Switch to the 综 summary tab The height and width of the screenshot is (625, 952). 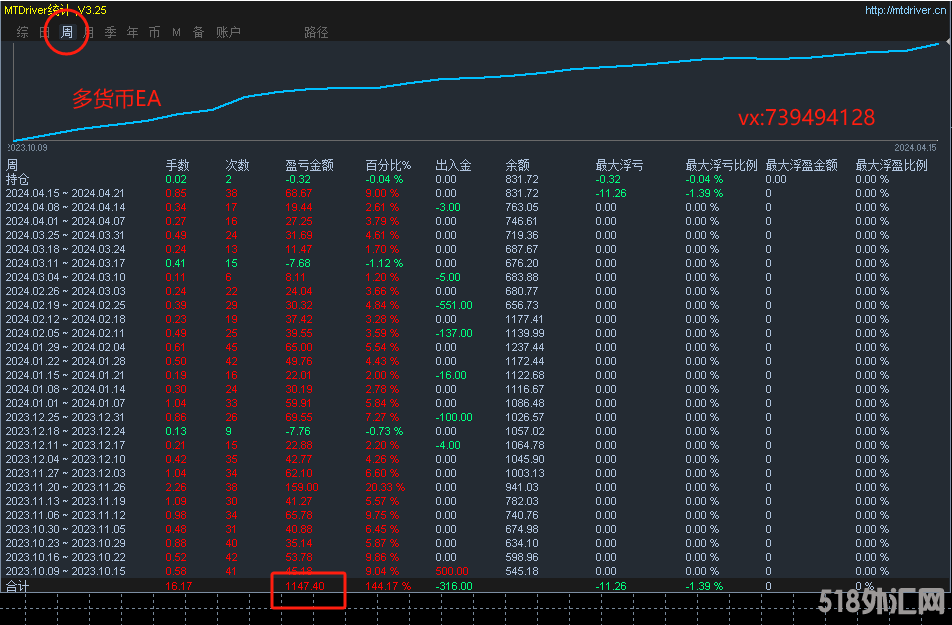tap(22, 32)
